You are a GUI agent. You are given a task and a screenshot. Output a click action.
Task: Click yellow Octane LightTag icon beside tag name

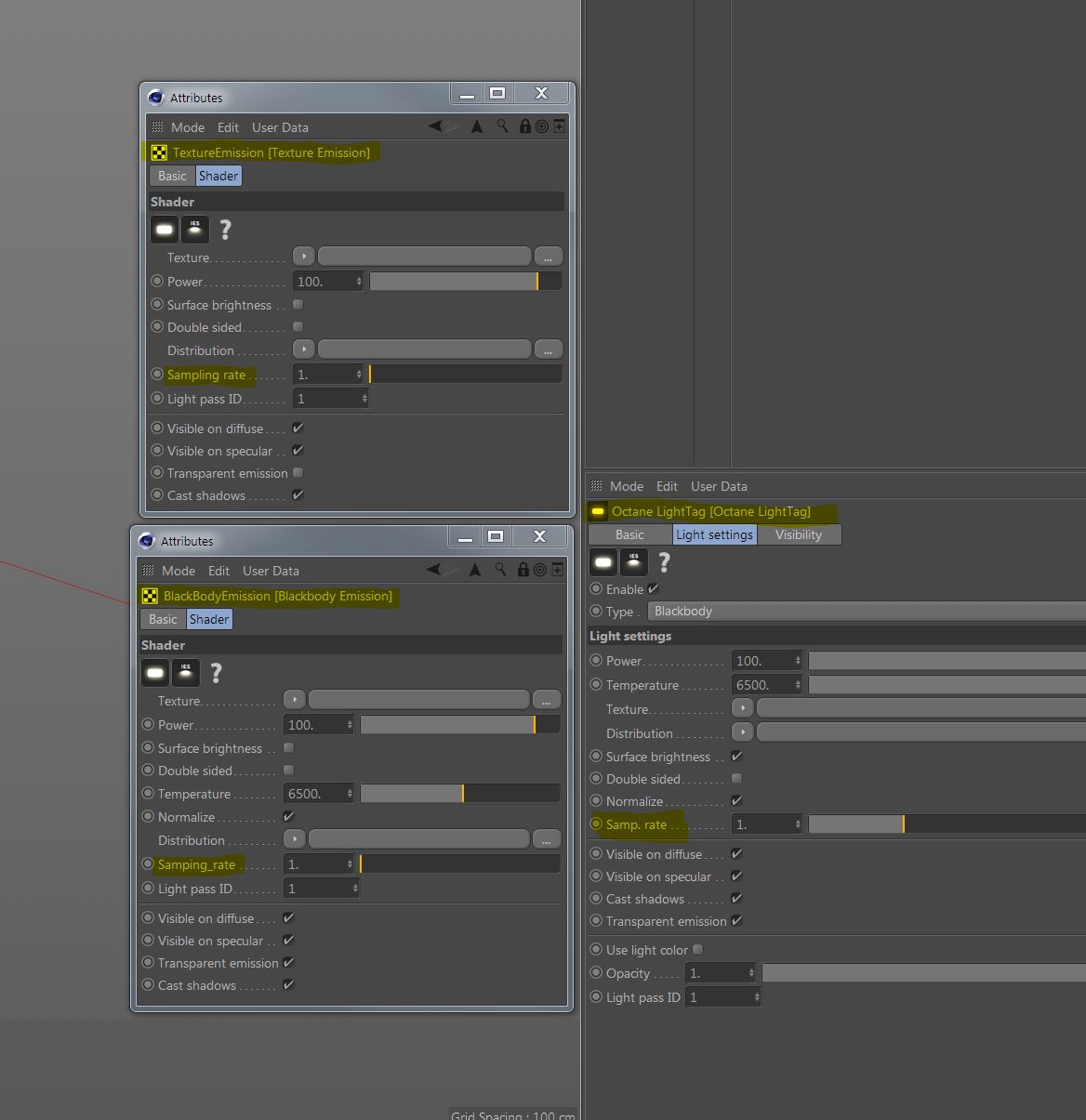pos(598,511)
